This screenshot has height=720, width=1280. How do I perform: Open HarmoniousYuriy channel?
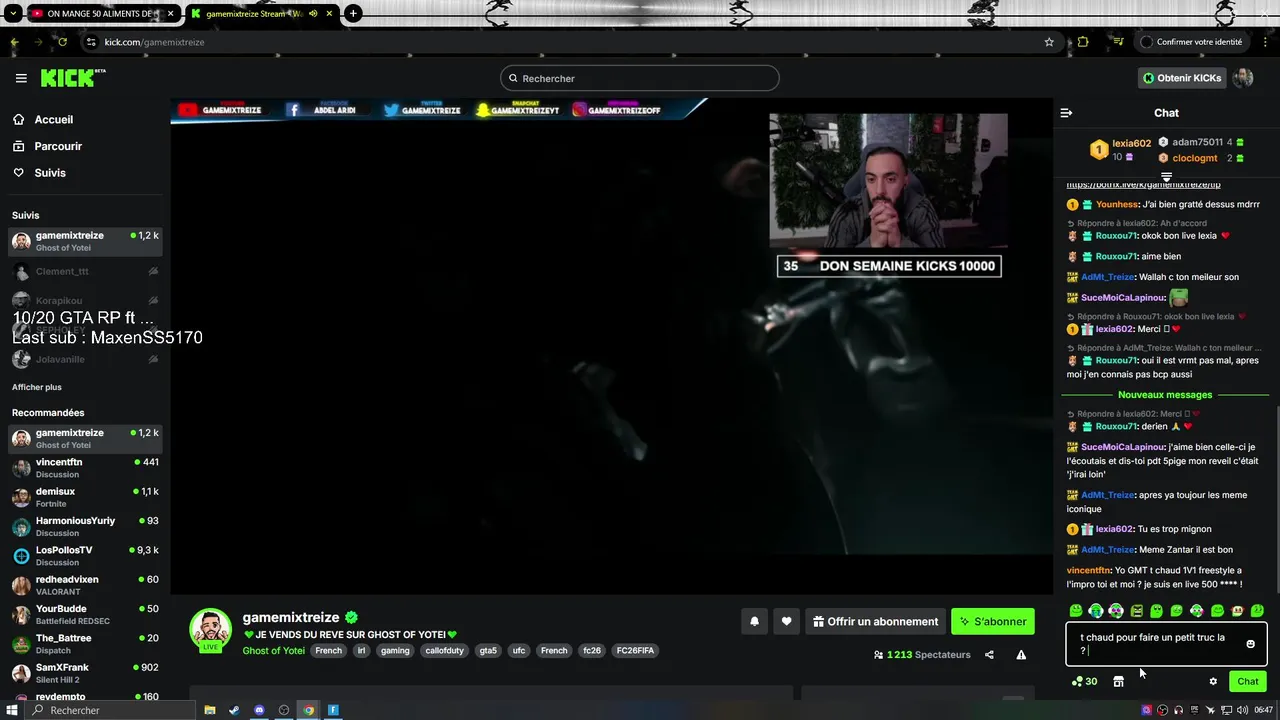(85, 527)
